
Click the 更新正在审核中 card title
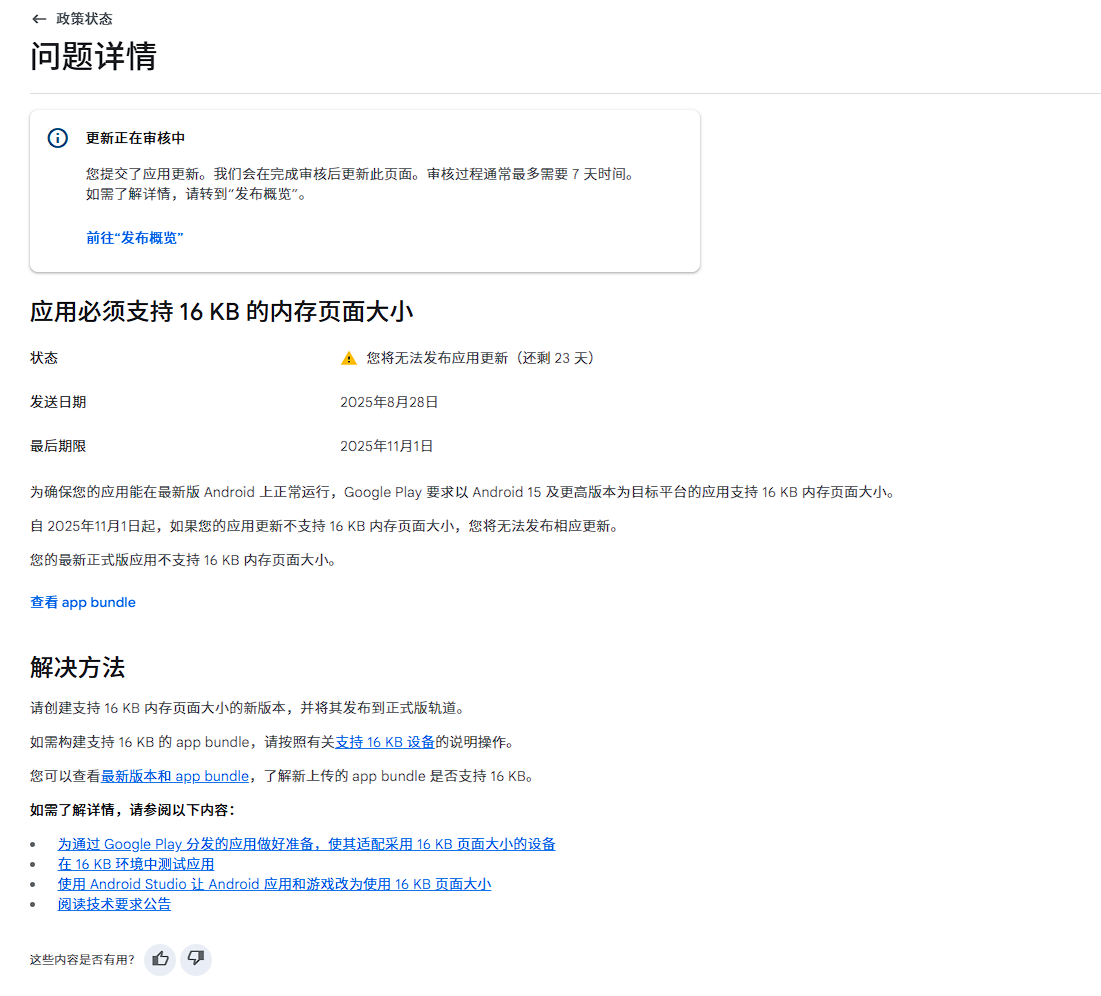135,138
